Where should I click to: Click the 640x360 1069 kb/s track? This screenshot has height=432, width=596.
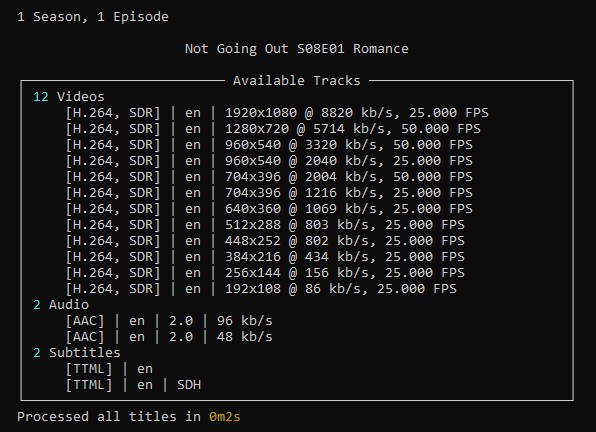[269, 209]
